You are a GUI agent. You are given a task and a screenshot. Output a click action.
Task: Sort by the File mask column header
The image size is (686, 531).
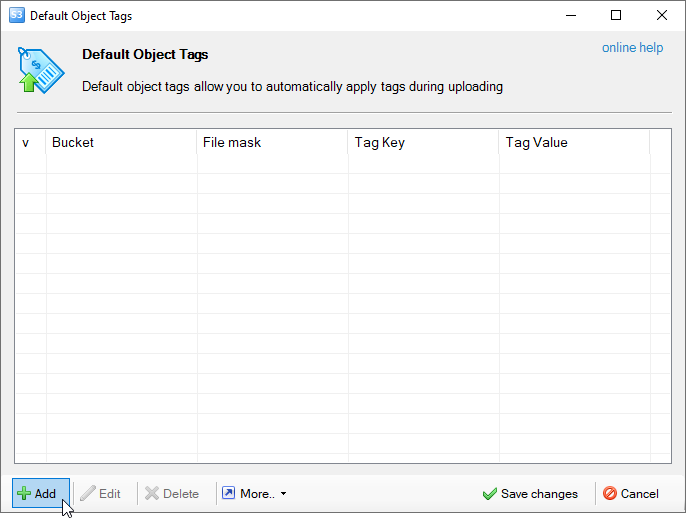point(272,142)
